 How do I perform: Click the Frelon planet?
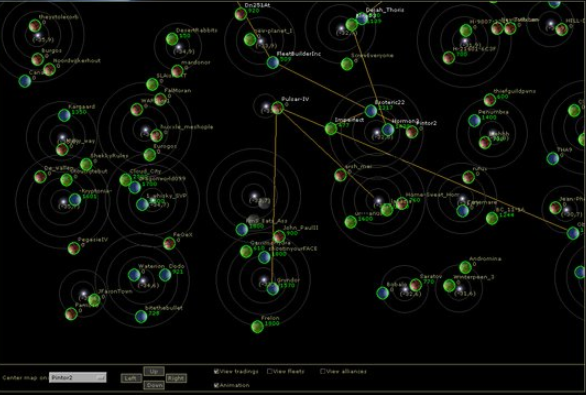(x=257, y=327)
